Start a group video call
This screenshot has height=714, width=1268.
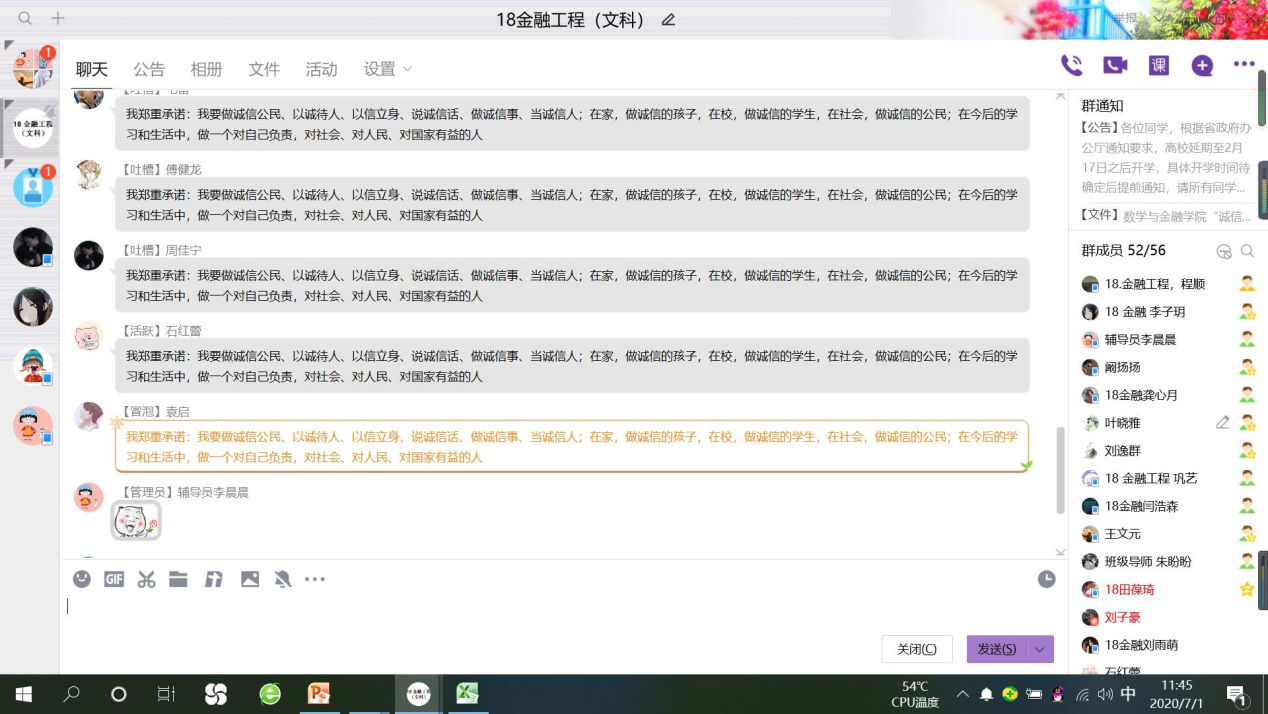[1115, 66]
